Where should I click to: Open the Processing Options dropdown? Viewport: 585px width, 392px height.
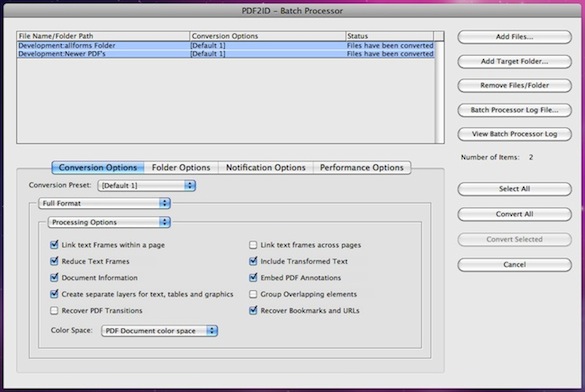coord(109,222)
